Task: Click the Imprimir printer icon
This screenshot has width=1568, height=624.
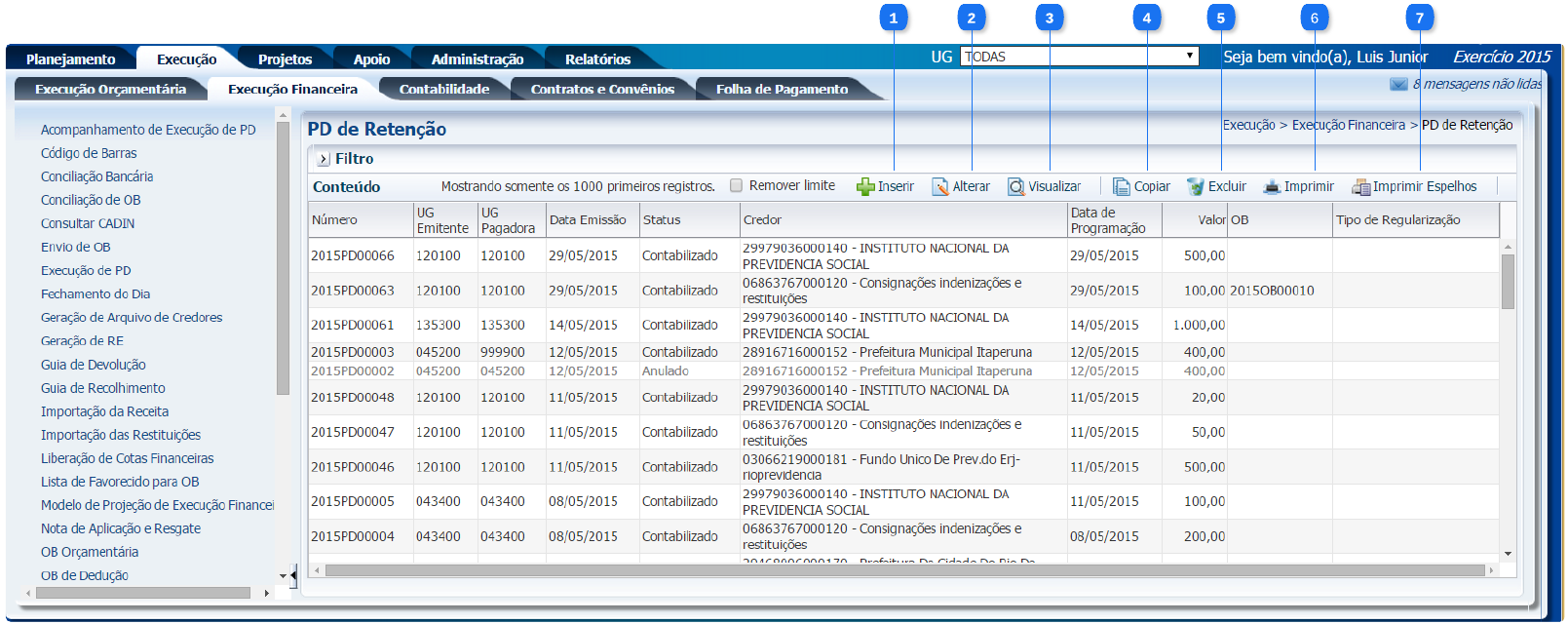Action: tap(1272, 187)
